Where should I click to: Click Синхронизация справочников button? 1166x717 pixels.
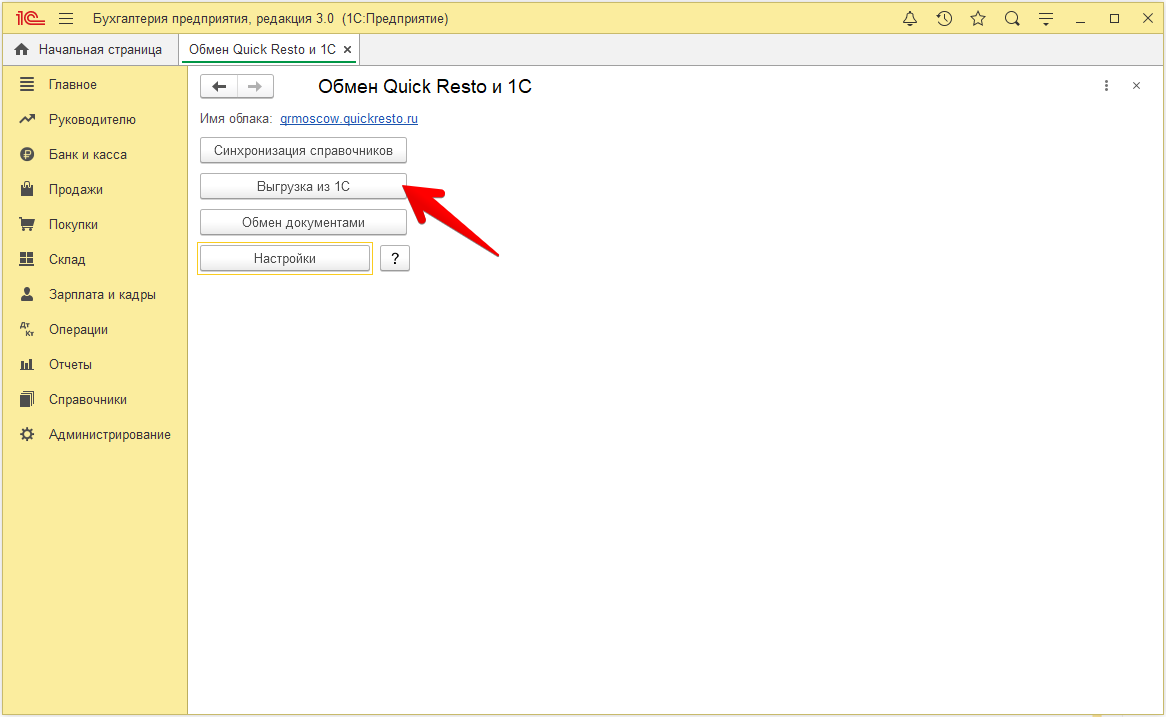303,150
